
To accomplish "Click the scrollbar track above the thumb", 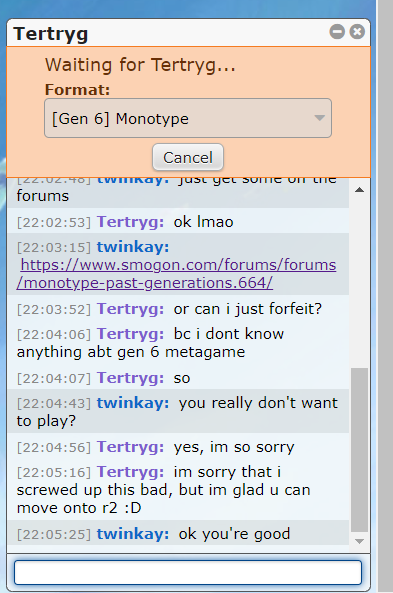I will click(359, 283).
